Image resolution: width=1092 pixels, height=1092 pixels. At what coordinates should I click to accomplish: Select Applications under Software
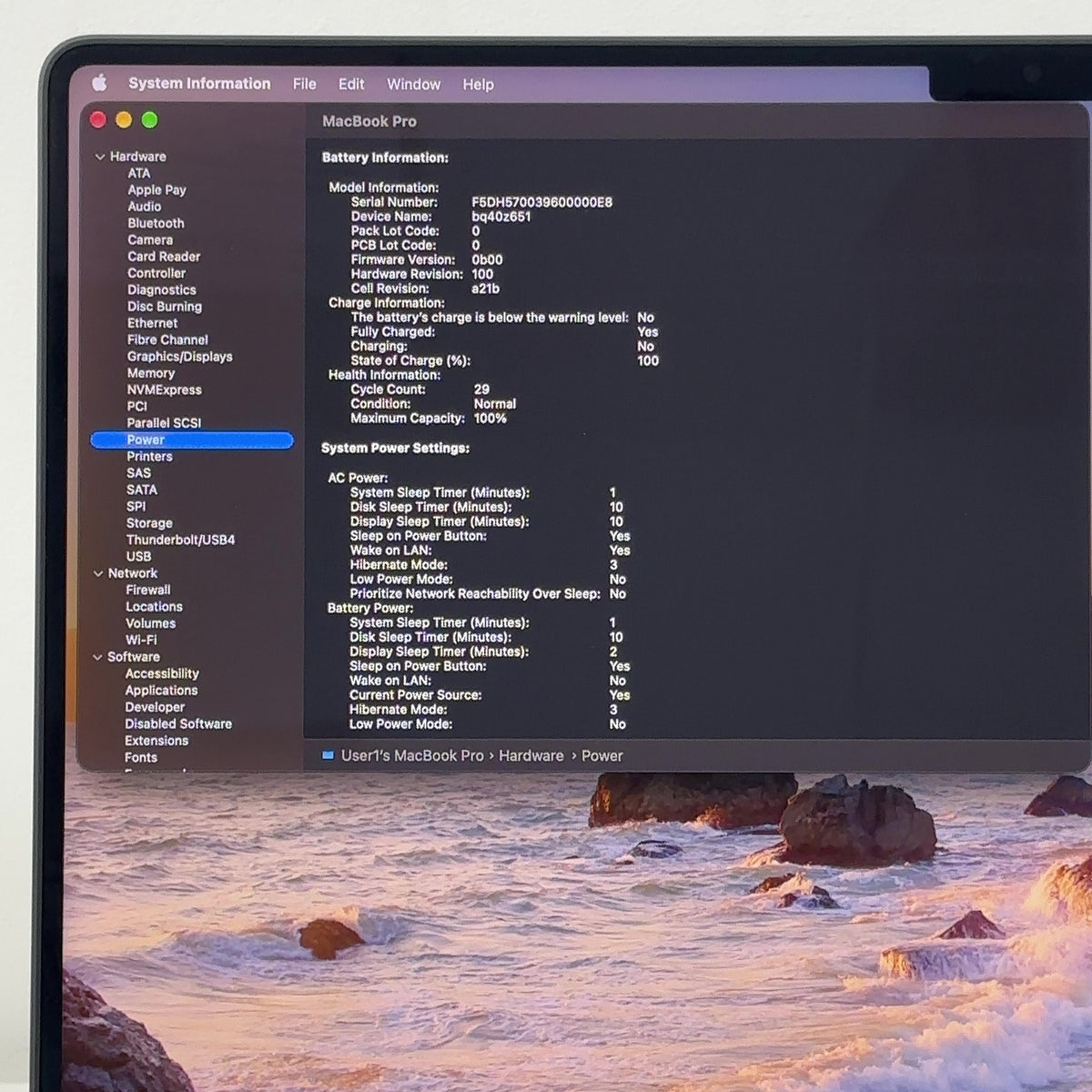click(x=161, y=691)
